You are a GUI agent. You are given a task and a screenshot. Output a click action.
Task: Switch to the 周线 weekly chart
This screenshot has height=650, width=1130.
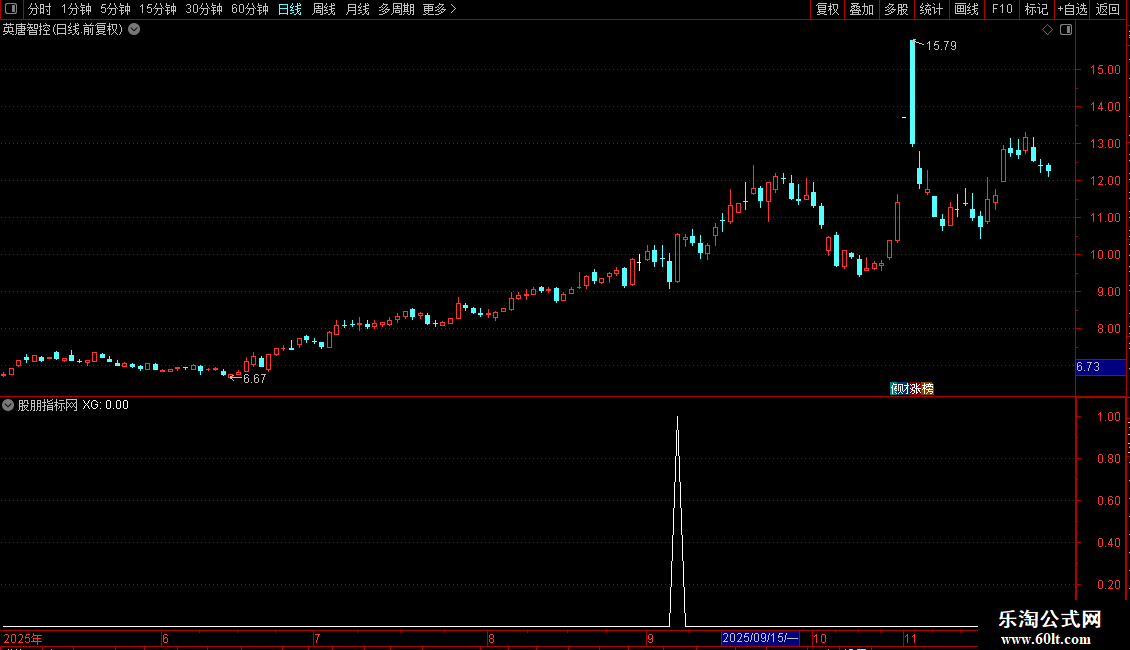(324, 9)
